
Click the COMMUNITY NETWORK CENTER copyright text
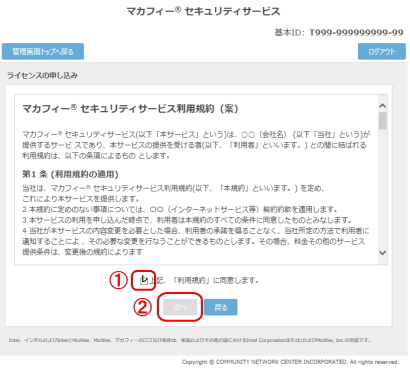pos(290,362)
